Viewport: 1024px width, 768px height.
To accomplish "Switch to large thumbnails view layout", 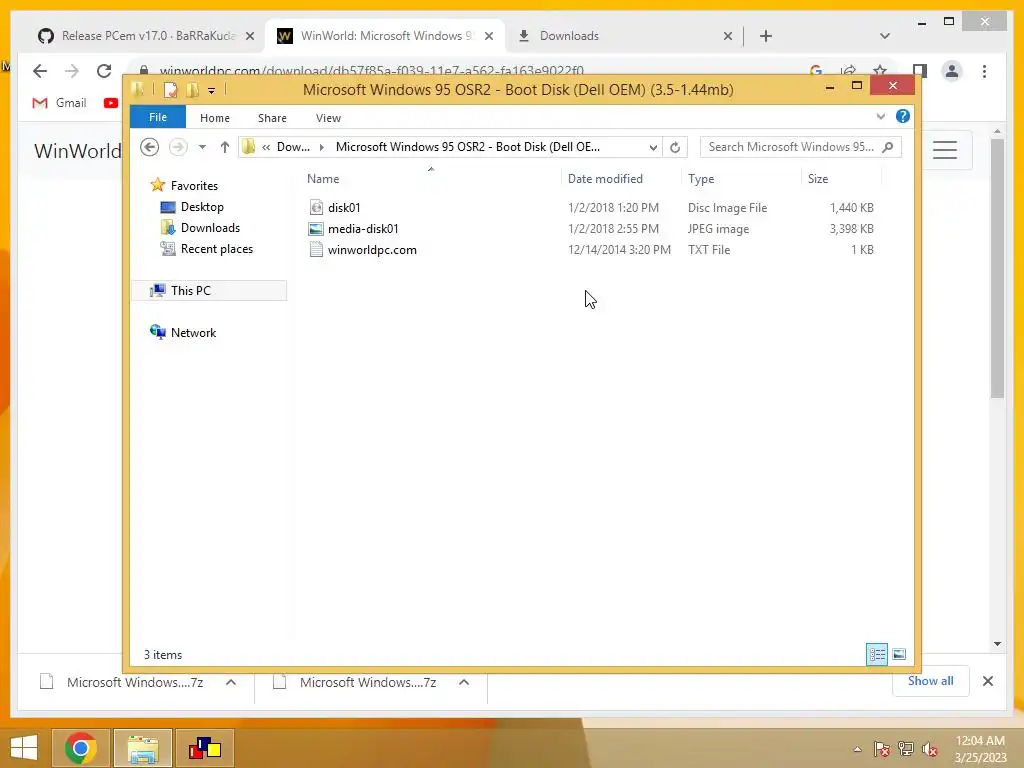I will [x=899, y=654].
